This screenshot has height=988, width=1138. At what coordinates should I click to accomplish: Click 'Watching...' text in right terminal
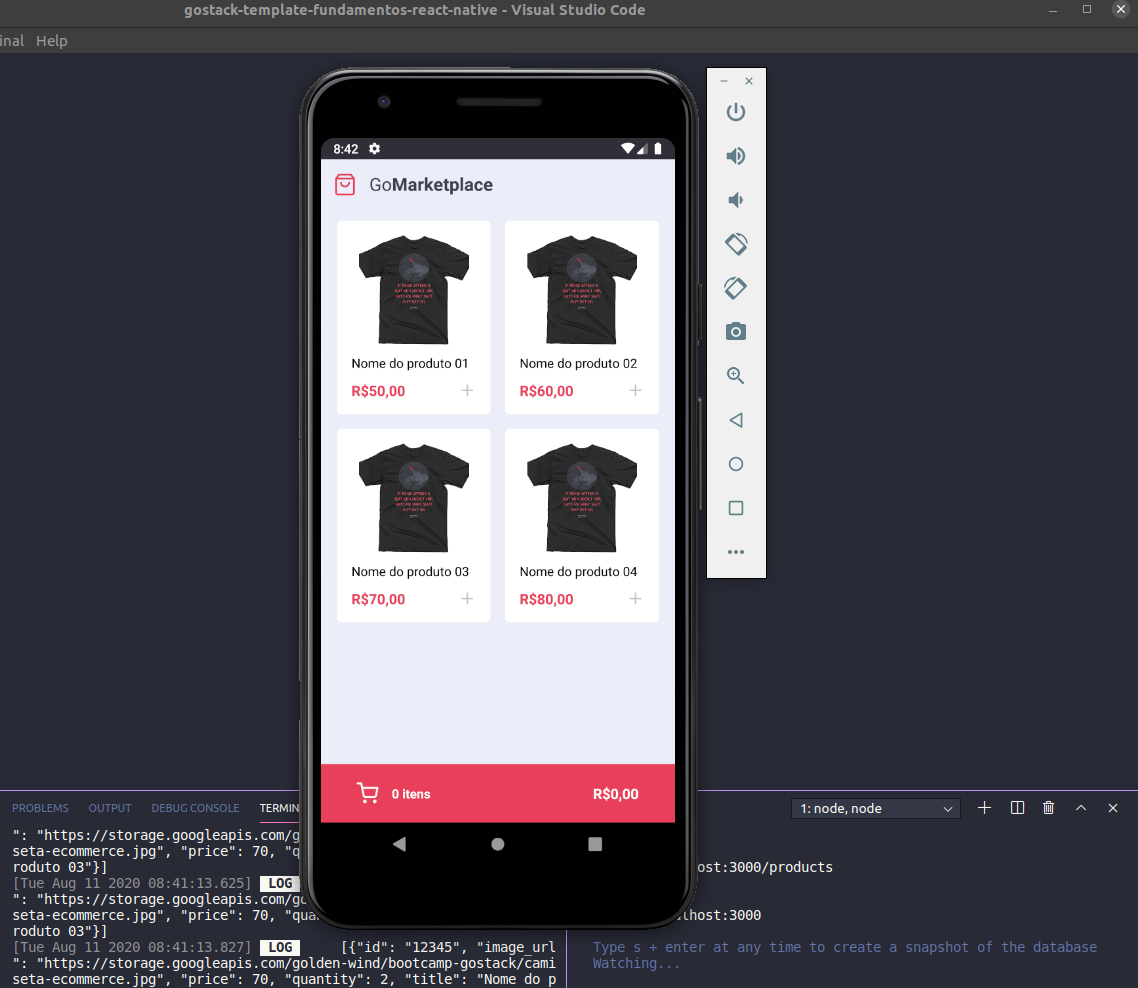click(636, 963)
